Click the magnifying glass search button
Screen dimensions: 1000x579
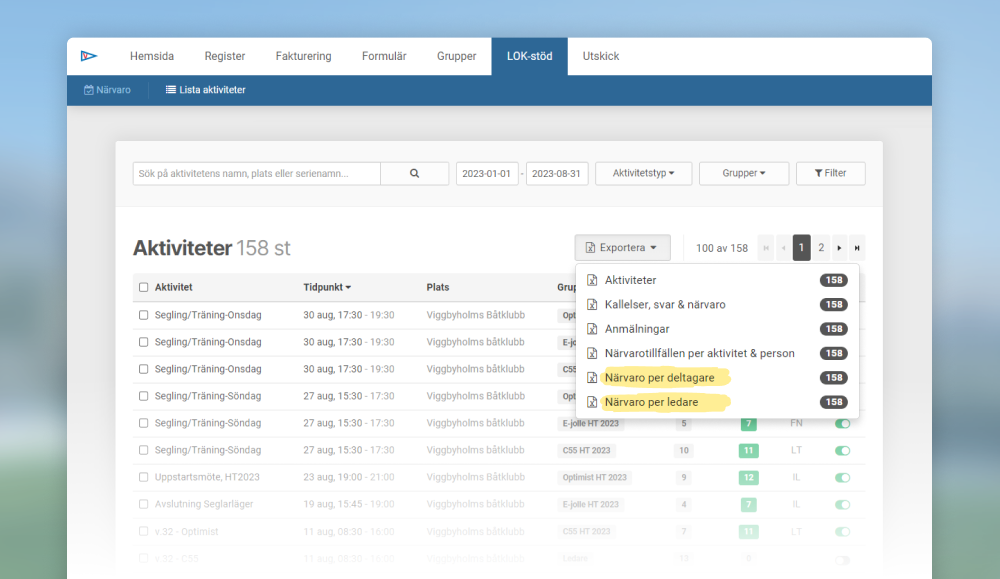pyautogui.click(x=414, y=173)
